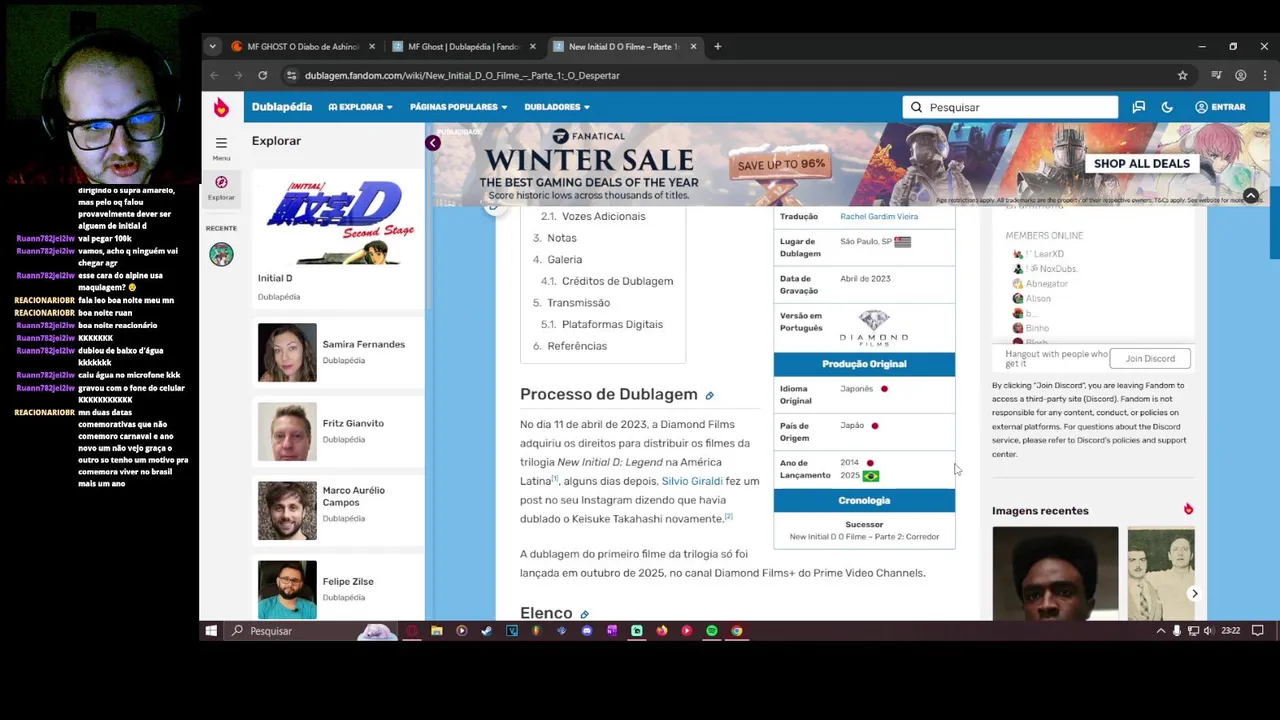The image size is (1280, 720).
Task: Open the browser media control icon
Action: (1216, 75)
